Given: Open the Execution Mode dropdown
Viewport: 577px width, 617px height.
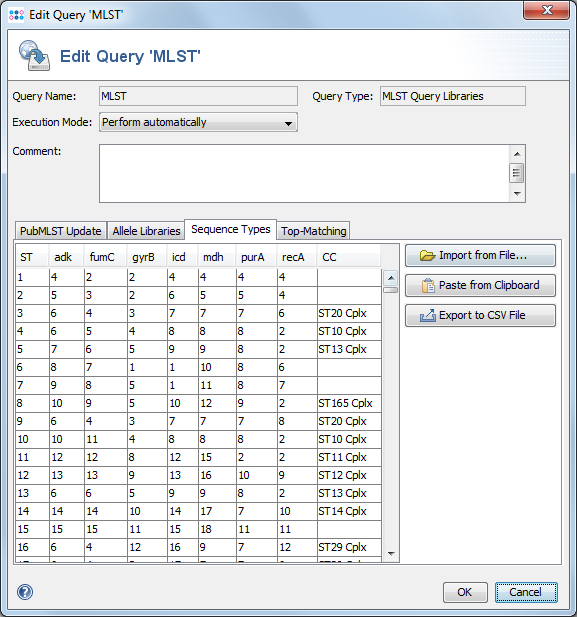Looking at the screenshot, I should [x=198, y=122].
